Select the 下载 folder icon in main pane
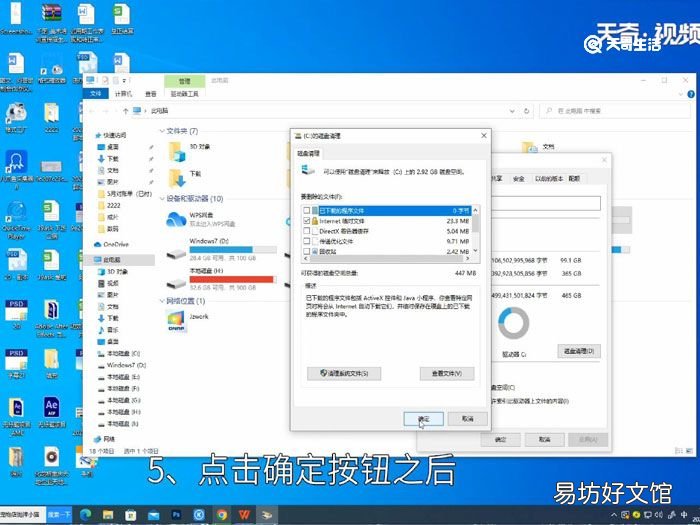Screen dimensions: 700x525 pyautogui.click(x=177, y=178)
